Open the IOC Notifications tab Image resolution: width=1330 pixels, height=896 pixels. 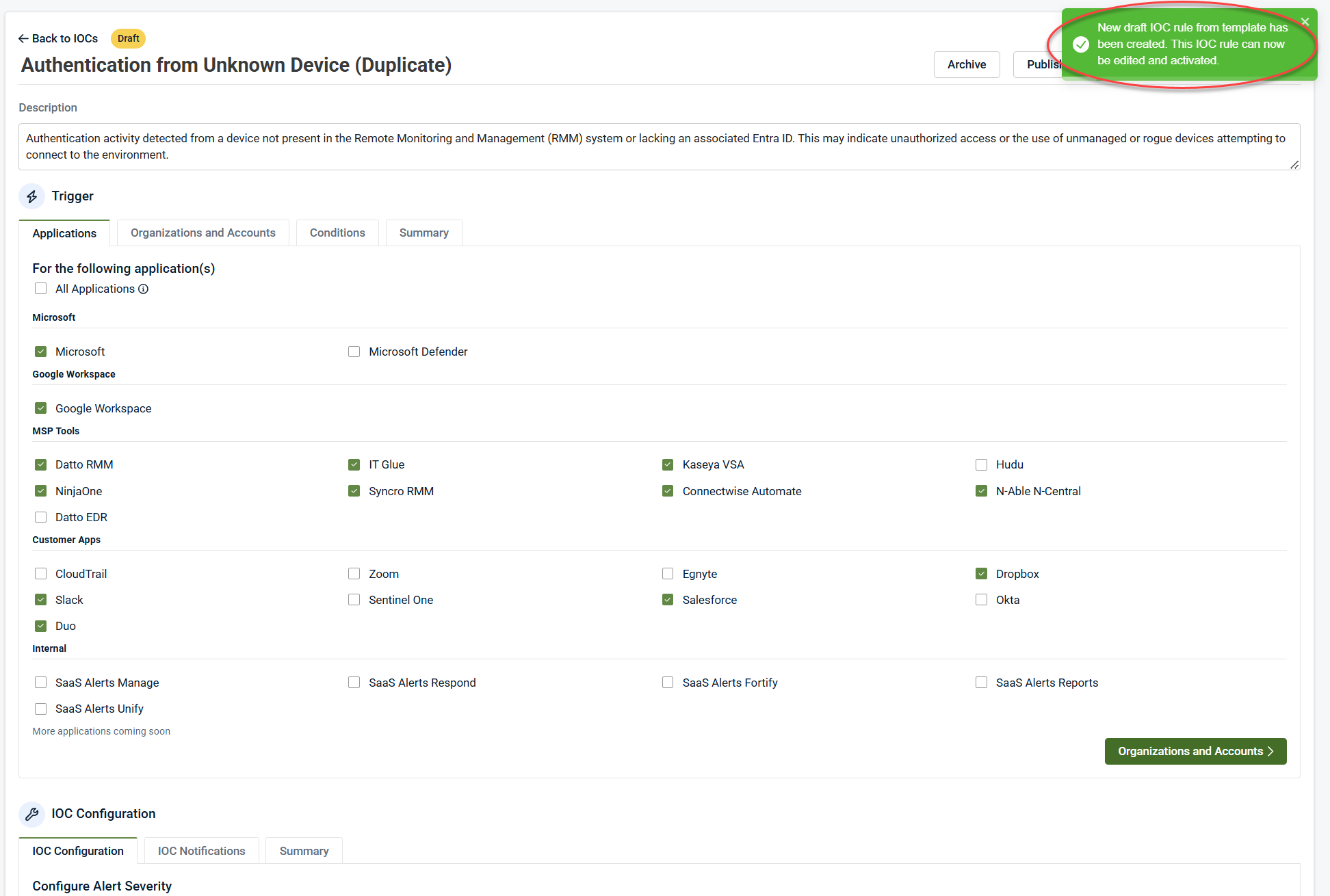point(201,851)
